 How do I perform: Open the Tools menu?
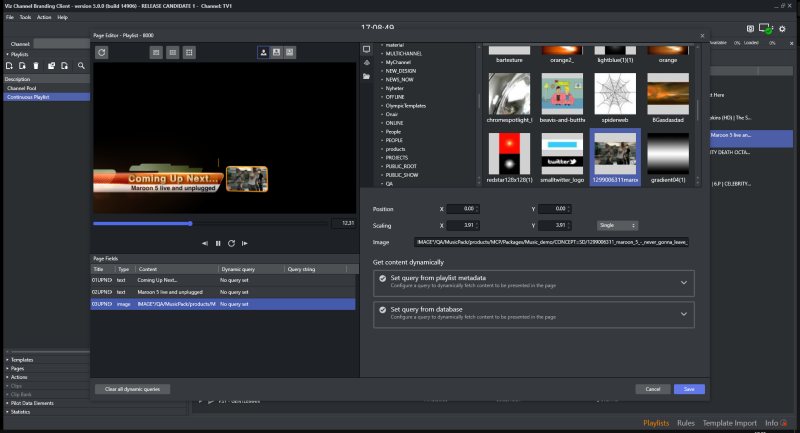tap(25, 17)
